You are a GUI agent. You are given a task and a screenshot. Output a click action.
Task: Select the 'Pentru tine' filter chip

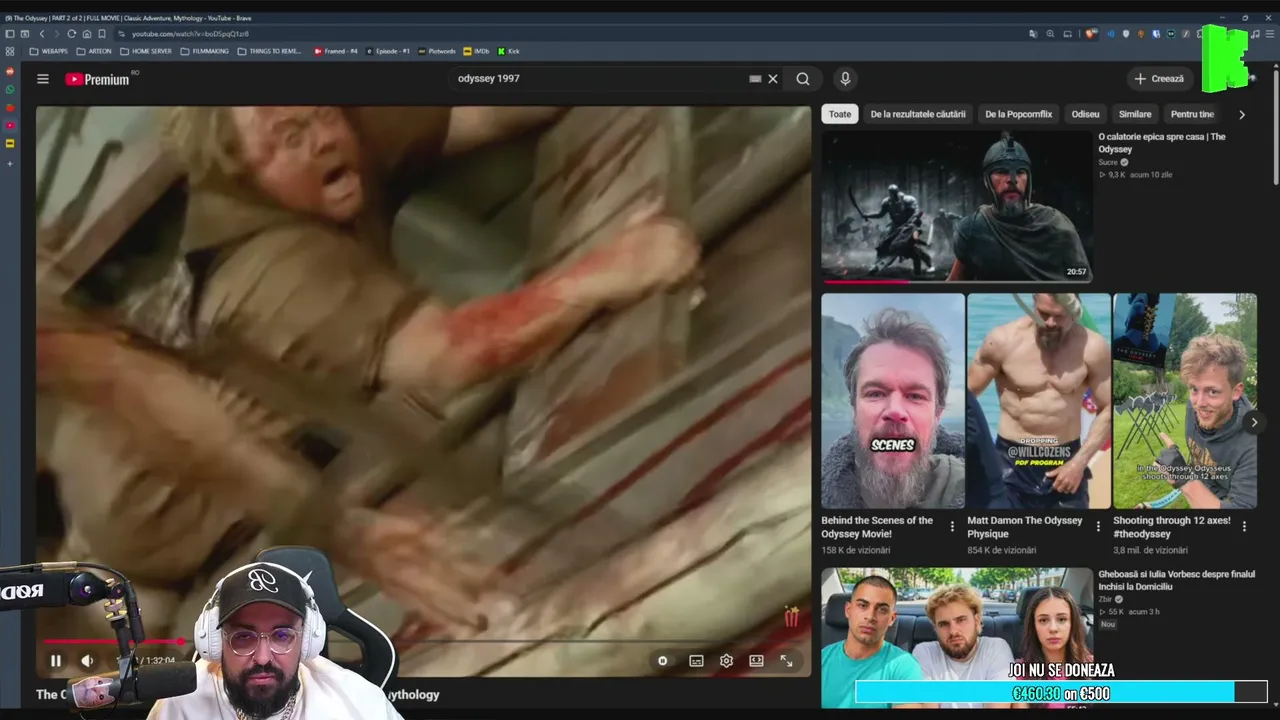(x=1192, y=114)
